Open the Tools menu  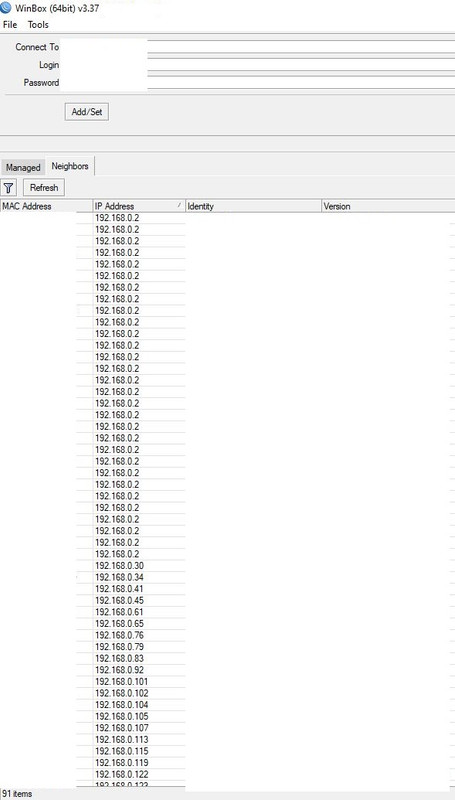pos(38,24)
